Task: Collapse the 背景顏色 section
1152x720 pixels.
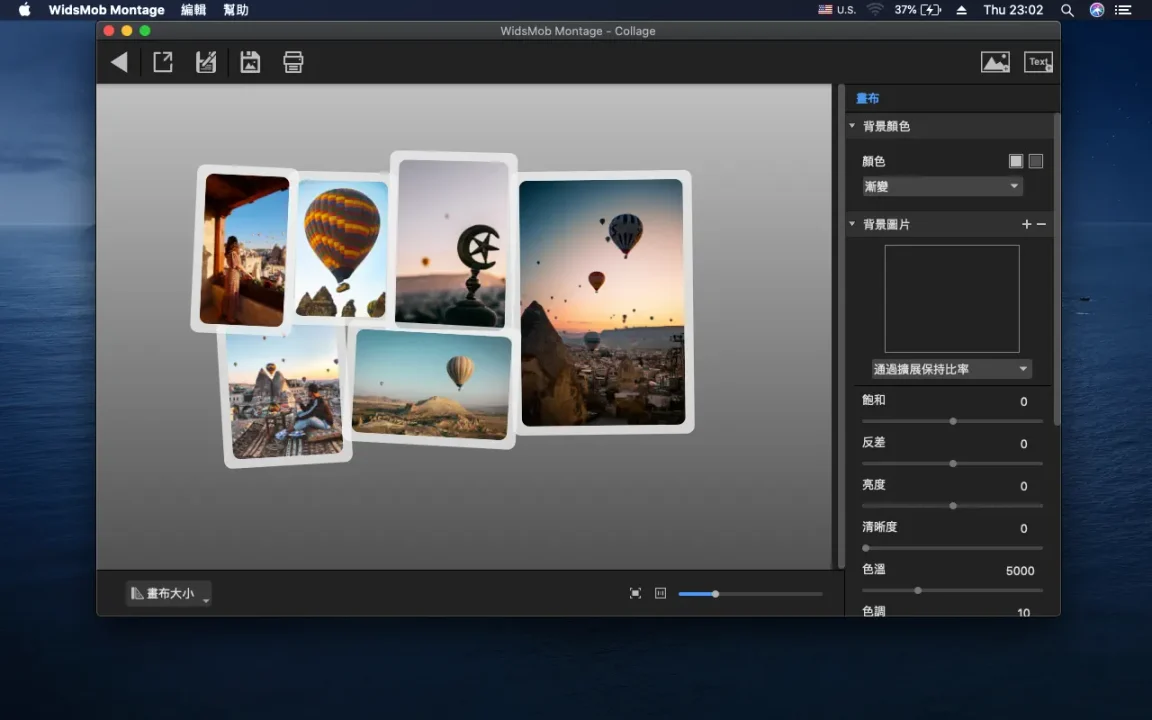Action: pos(852,126)
